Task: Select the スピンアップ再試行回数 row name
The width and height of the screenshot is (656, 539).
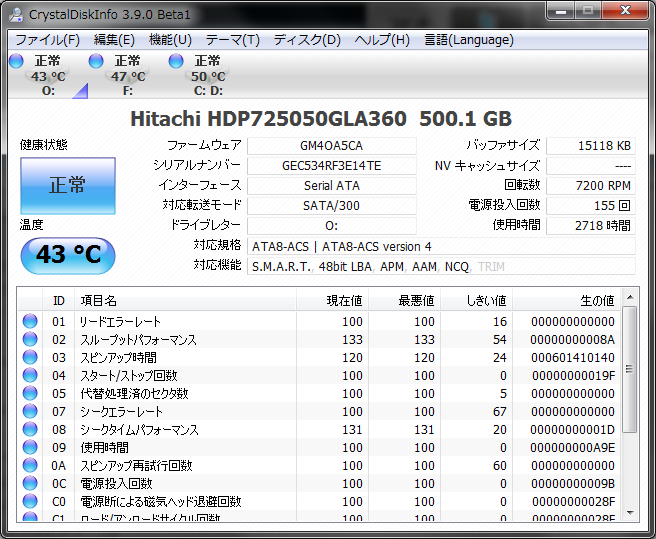Action: pos(136,465)
